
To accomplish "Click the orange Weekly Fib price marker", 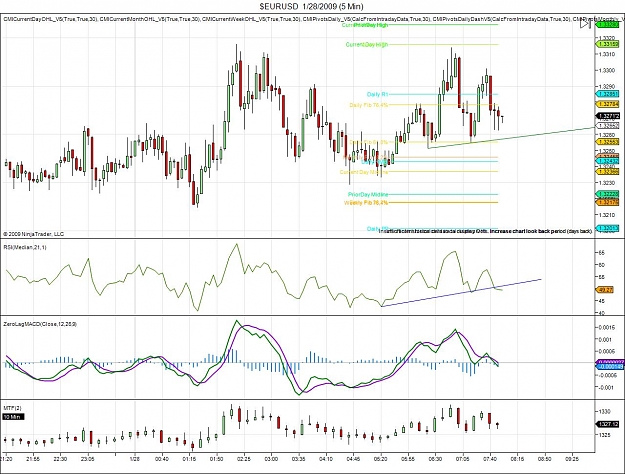I will pos(607,202).
